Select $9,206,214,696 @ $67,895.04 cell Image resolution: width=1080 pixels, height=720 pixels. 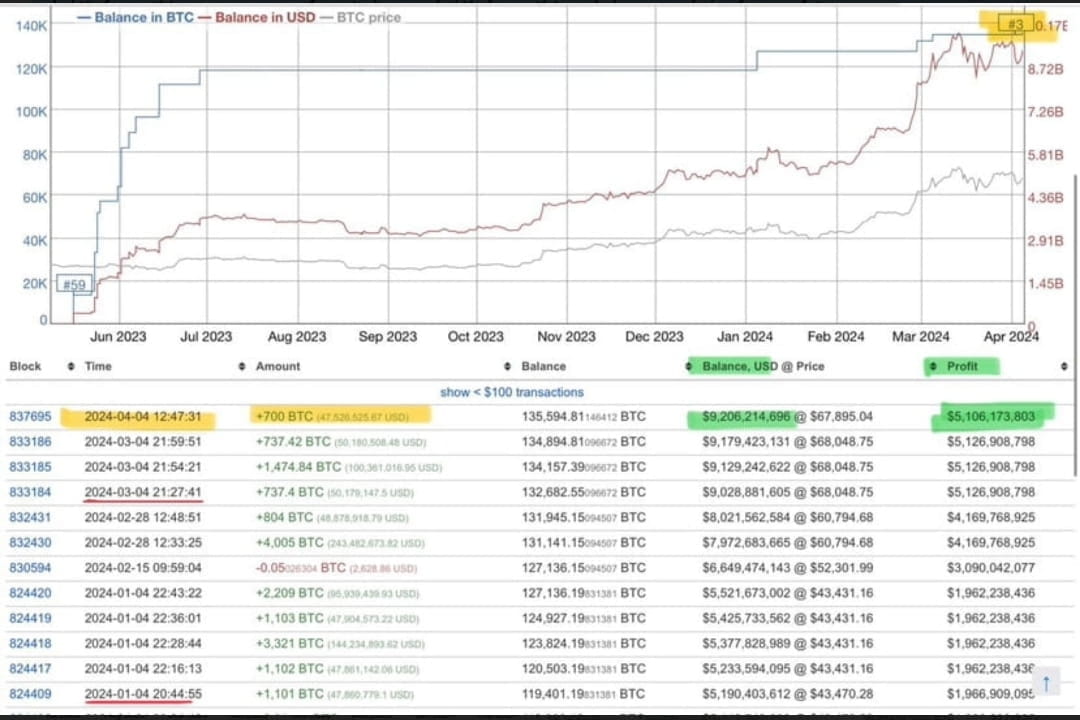coord(787,417)
